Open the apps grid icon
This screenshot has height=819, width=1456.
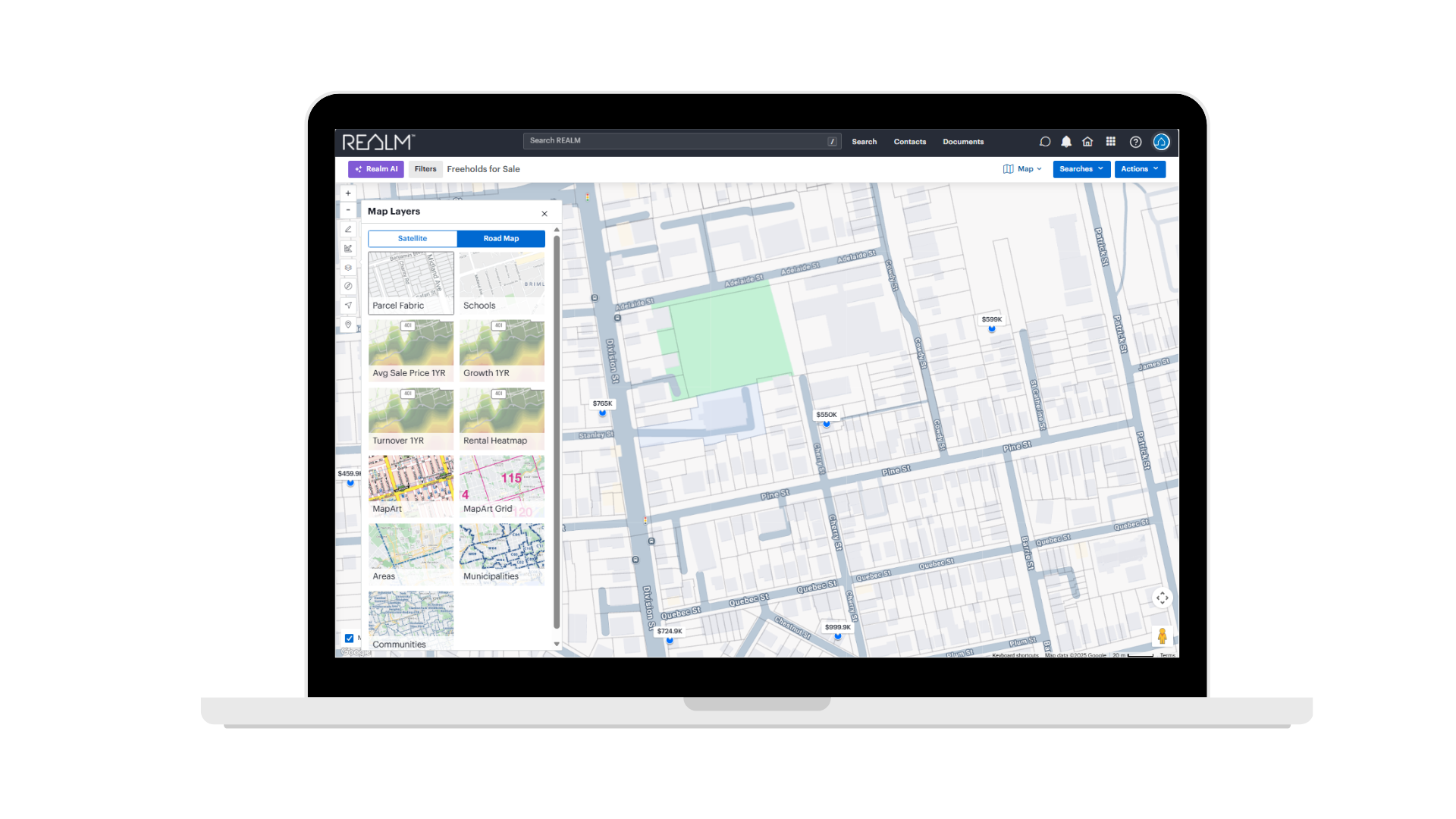coord(1110,142)
